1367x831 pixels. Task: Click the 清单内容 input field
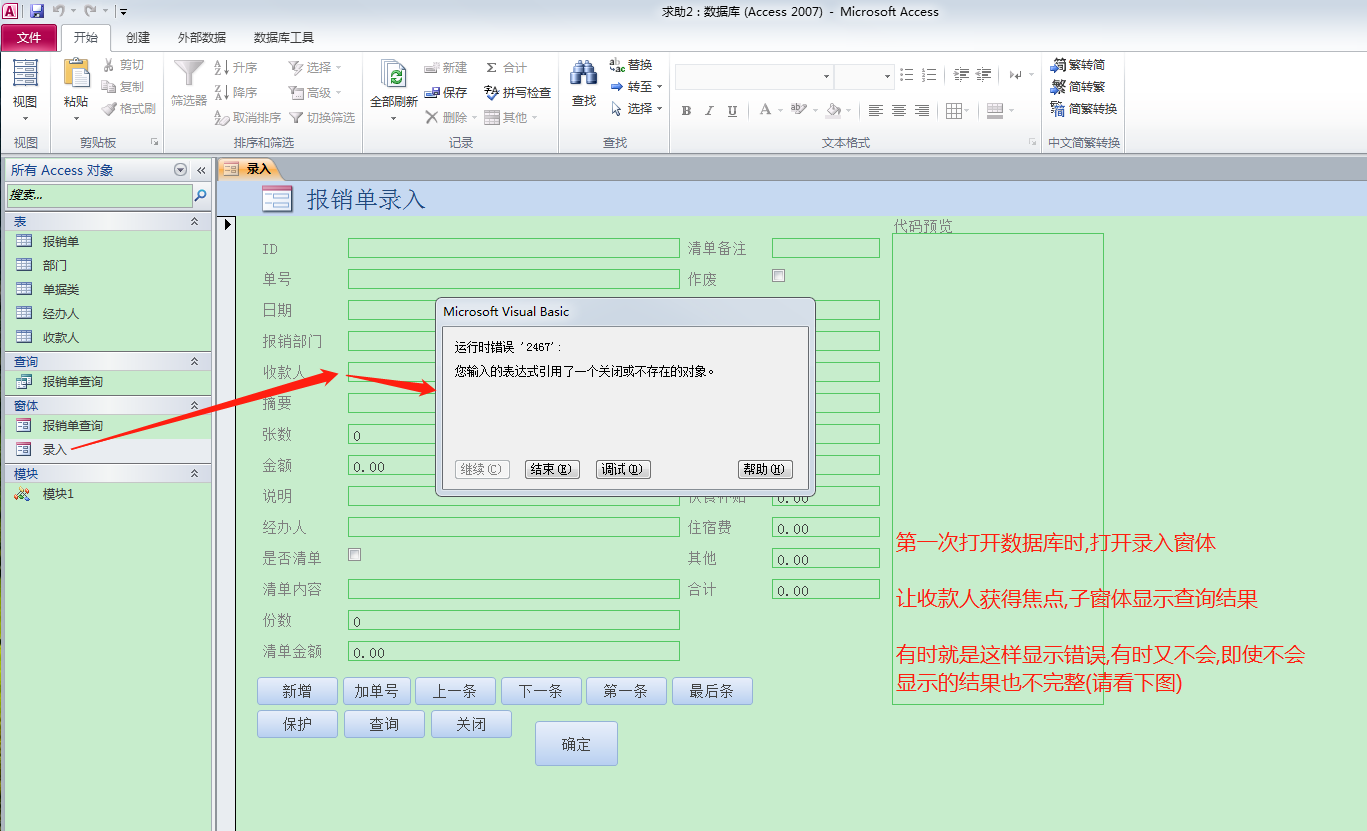pyautogui.click(x=513, y=589)
